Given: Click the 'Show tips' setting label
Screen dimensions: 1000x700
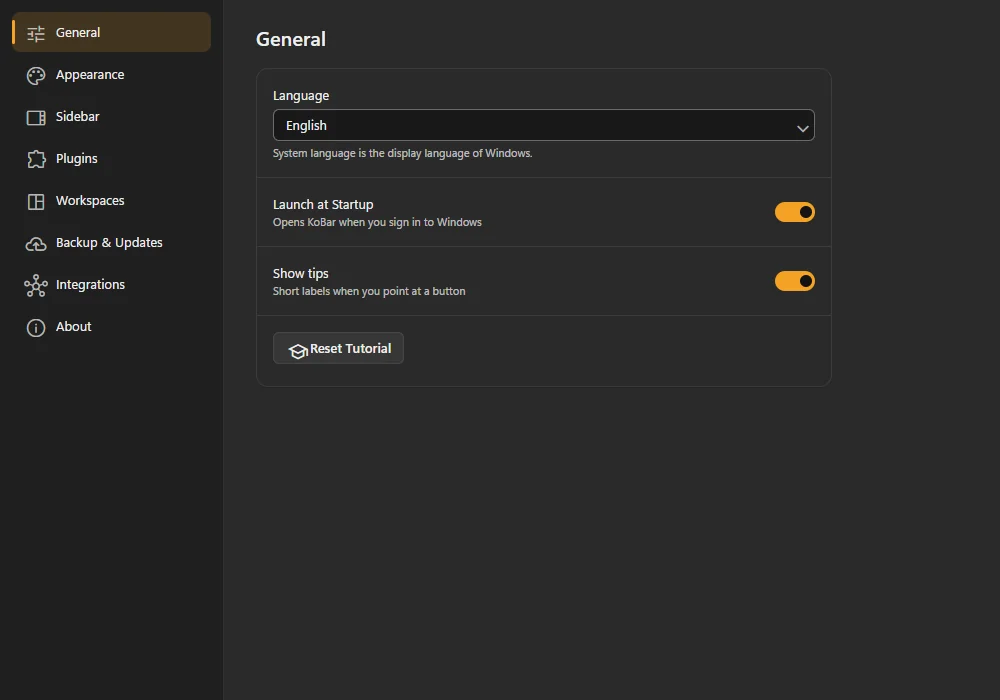Looking at the screenshot, I should pos(300,273).
